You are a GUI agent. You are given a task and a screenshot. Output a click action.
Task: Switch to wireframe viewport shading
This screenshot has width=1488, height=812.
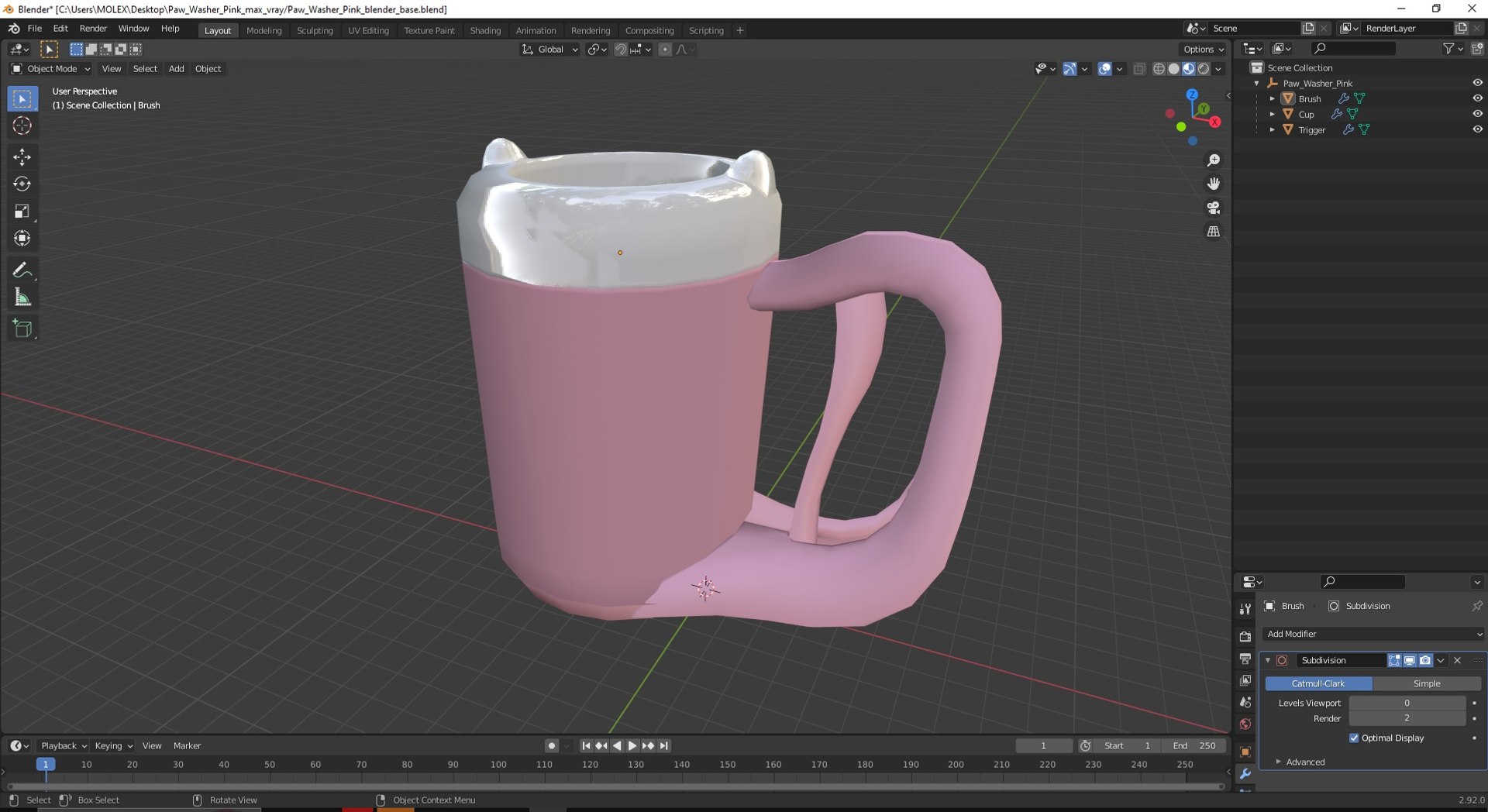point(1159,69)
